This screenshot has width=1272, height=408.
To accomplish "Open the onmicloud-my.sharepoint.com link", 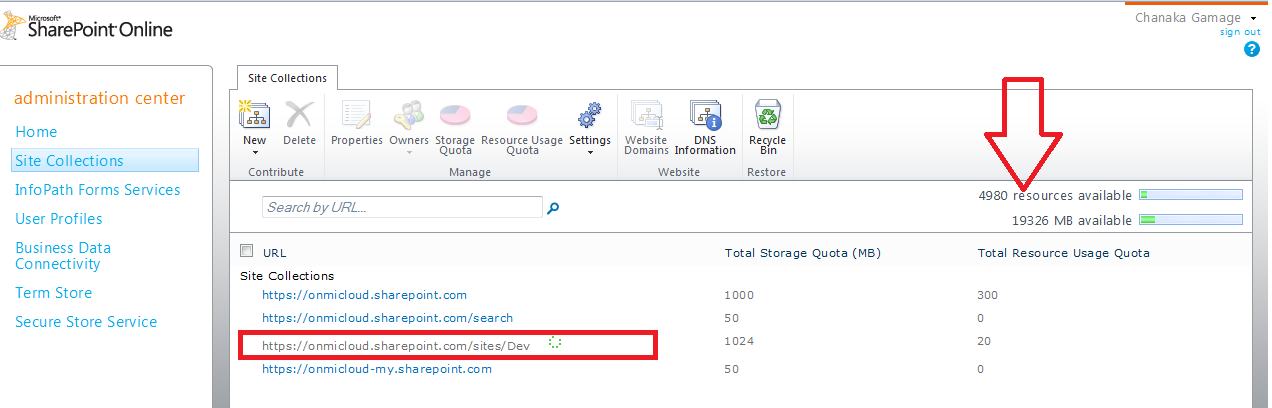I will (377, 369).
